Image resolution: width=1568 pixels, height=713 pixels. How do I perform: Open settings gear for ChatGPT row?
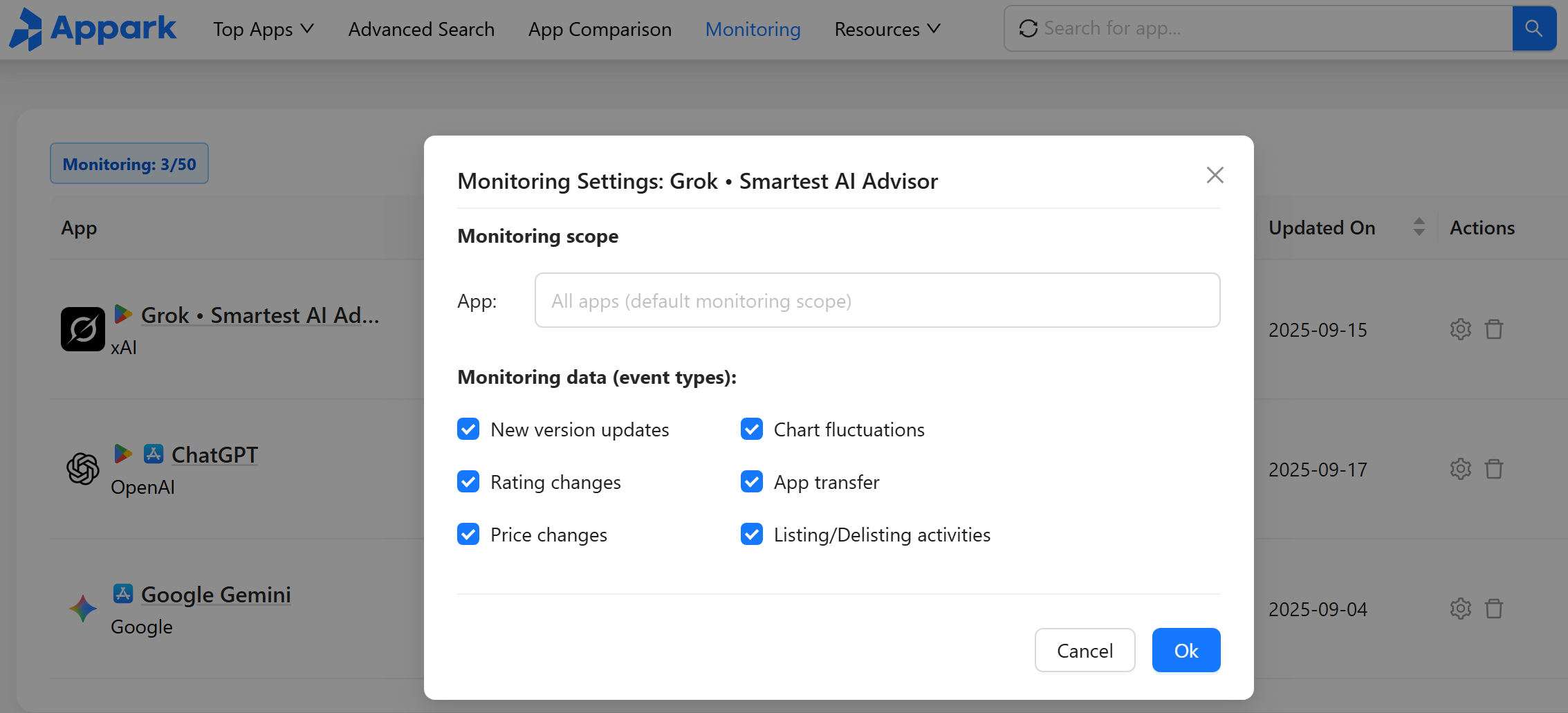click(1460, 469)
